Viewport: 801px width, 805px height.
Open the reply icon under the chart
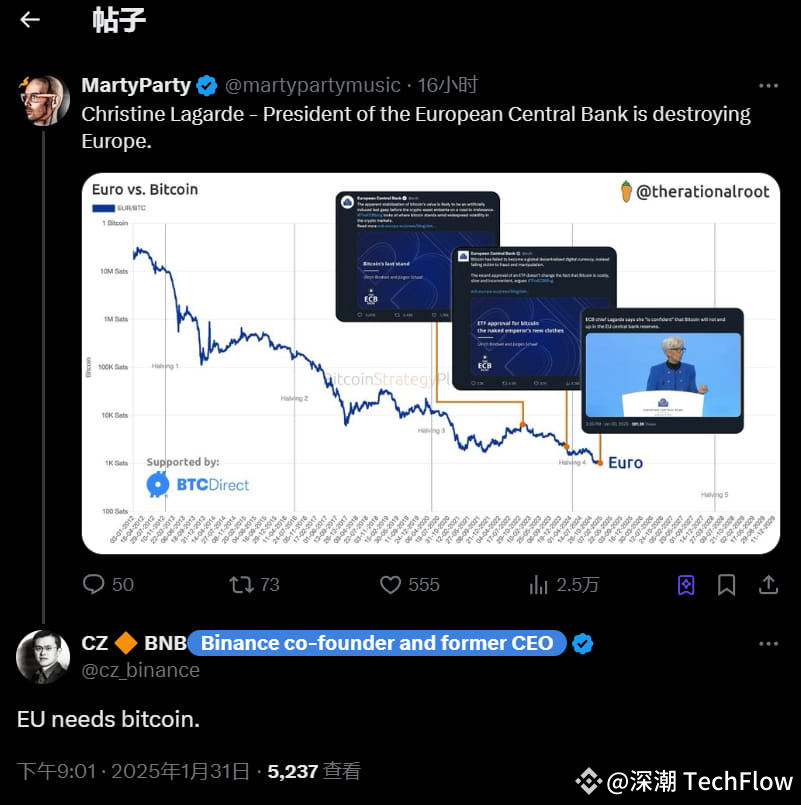pyautogui.click(x=94, y=584)
